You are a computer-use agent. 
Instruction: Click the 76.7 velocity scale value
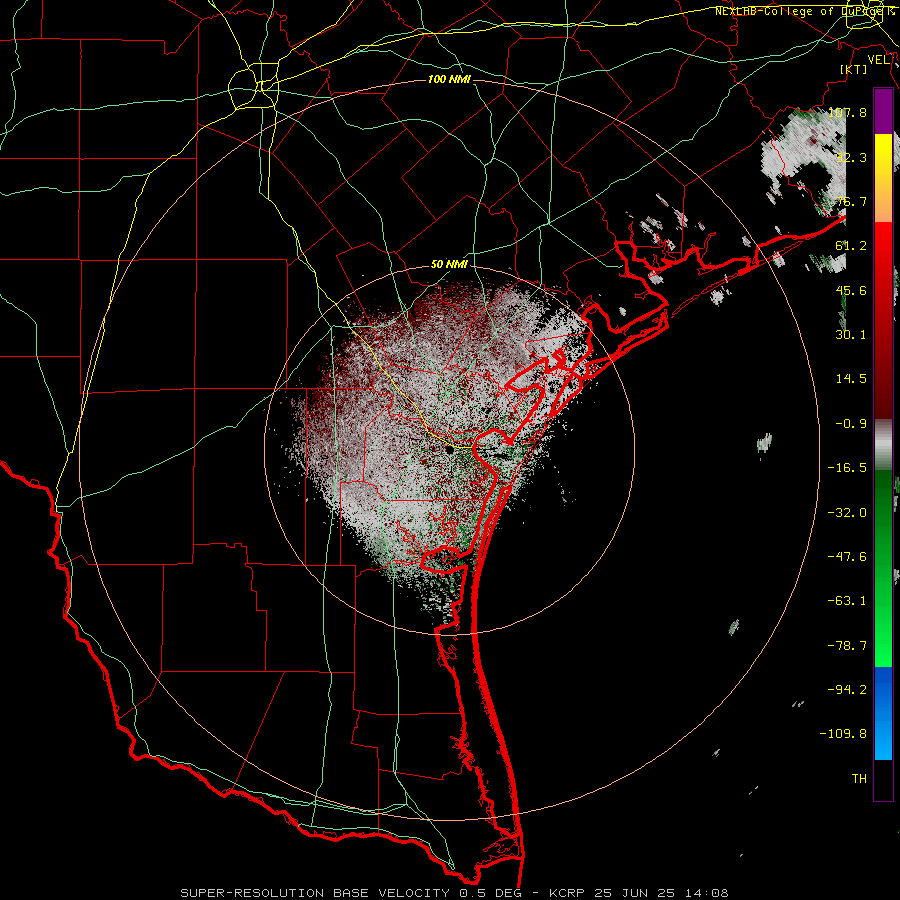point(851,201)
